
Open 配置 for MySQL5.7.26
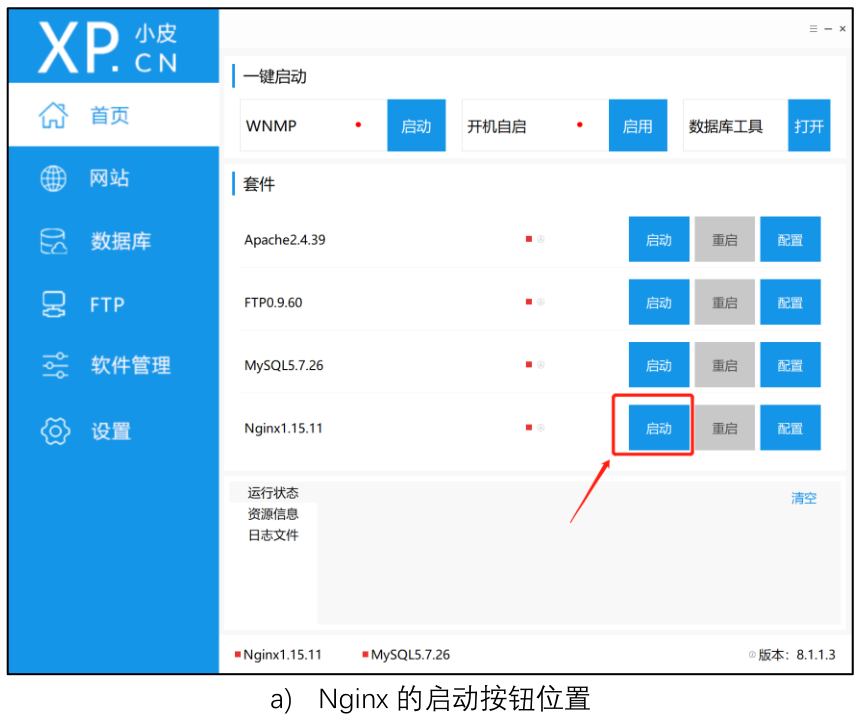point(790,365)
